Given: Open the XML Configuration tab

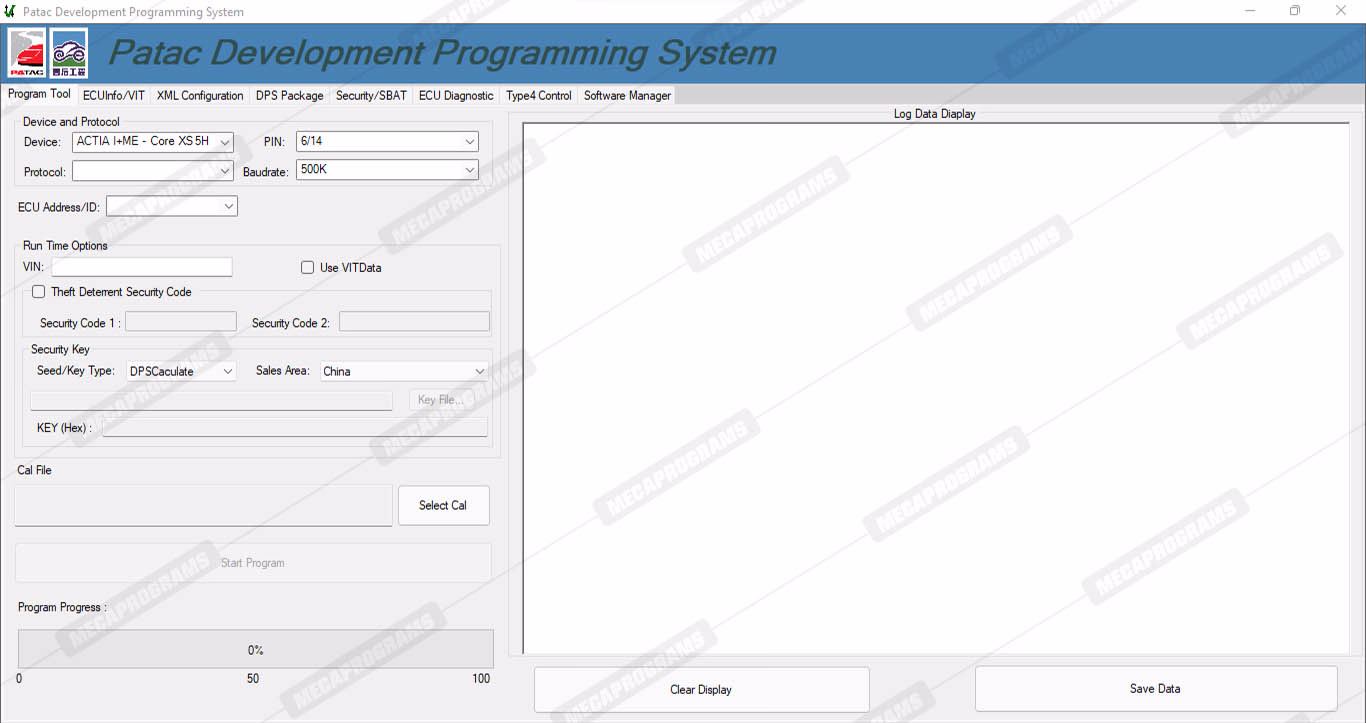Looking at the screenshot, I should coord(200,96).
